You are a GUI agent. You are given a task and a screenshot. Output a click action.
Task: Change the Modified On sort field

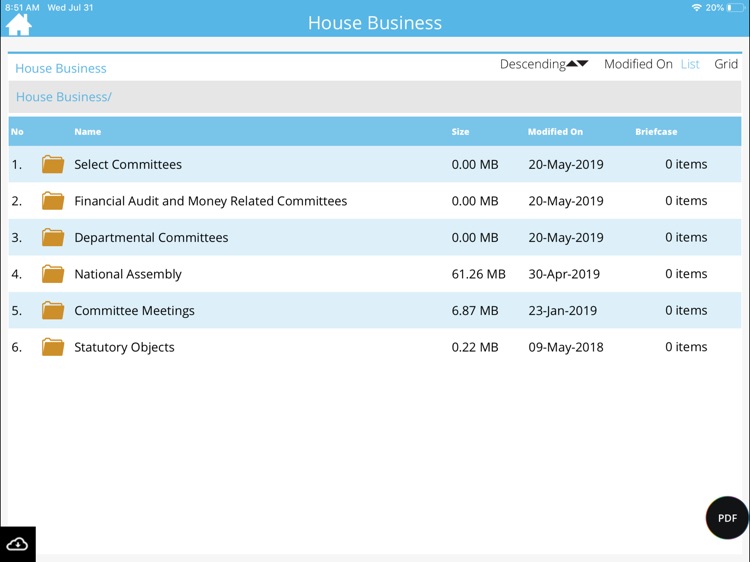pyautogui.click(x=638, y=64)
